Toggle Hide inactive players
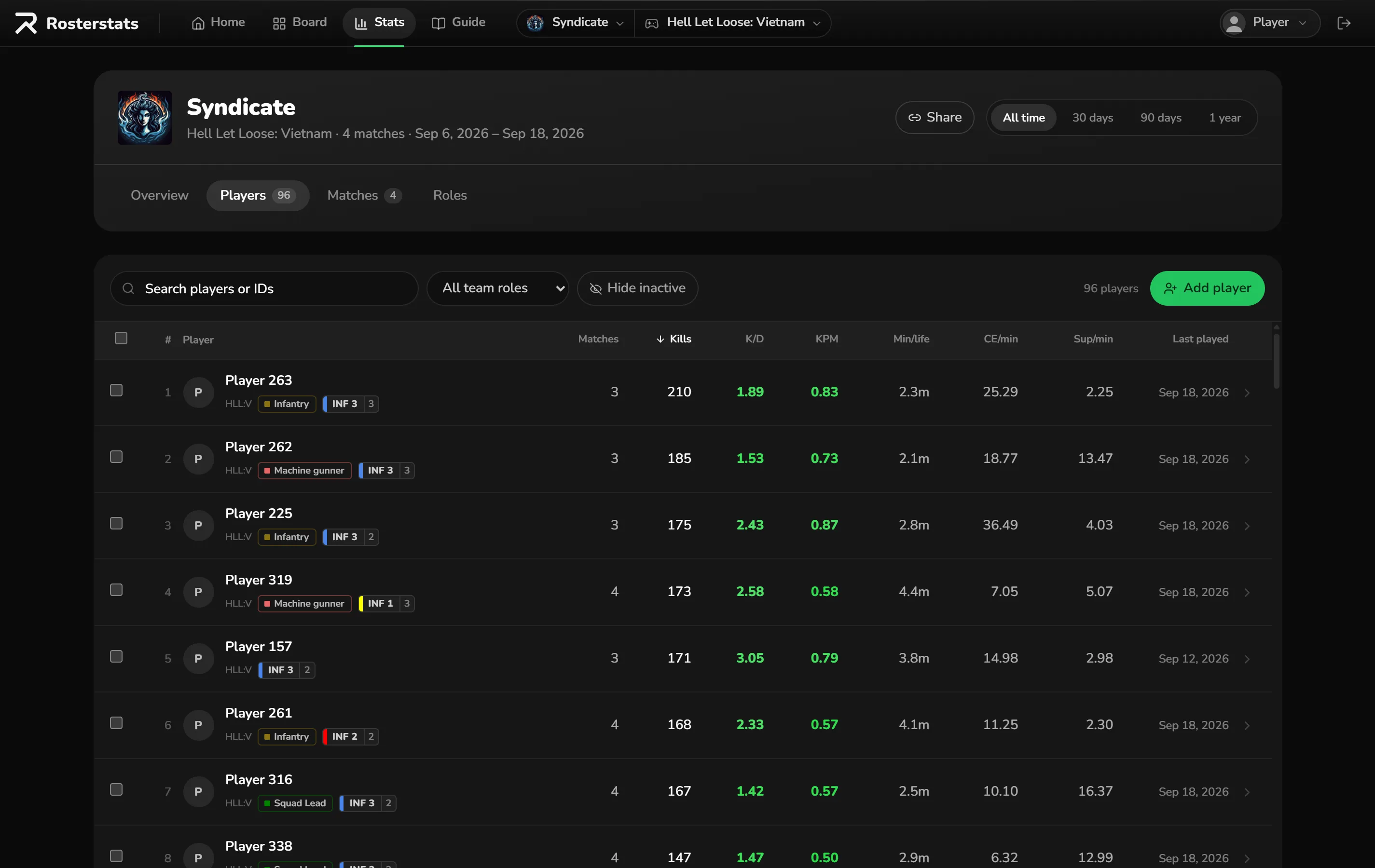 [x=637, y=288]
